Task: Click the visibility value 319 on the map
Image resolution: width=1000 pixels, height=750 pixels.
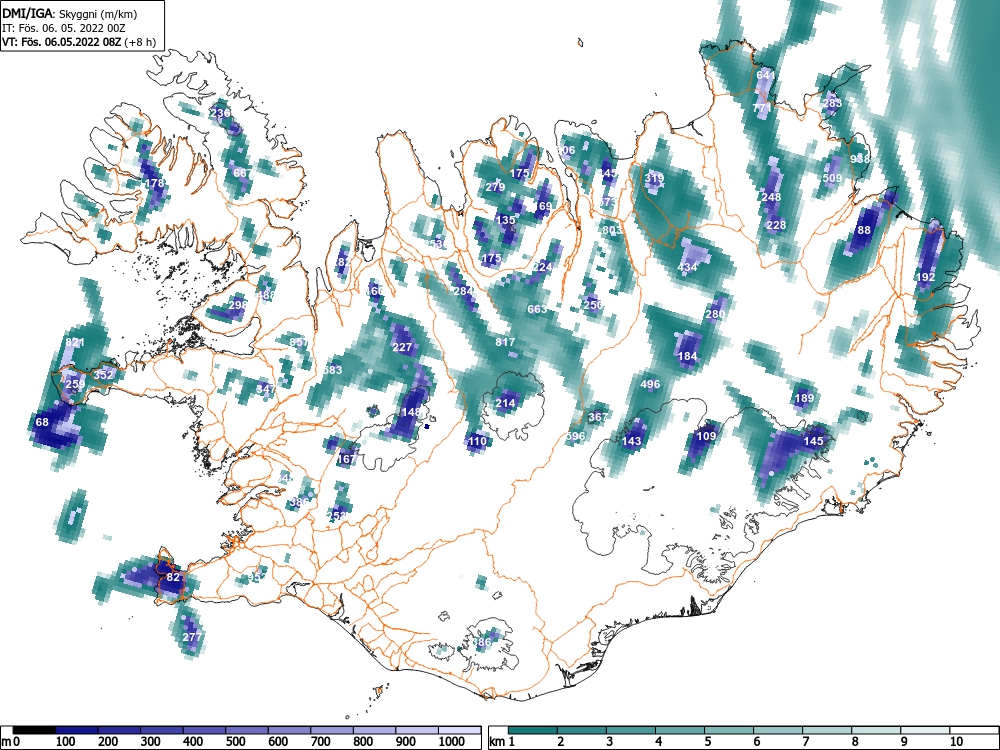Action: click(654, 179)
